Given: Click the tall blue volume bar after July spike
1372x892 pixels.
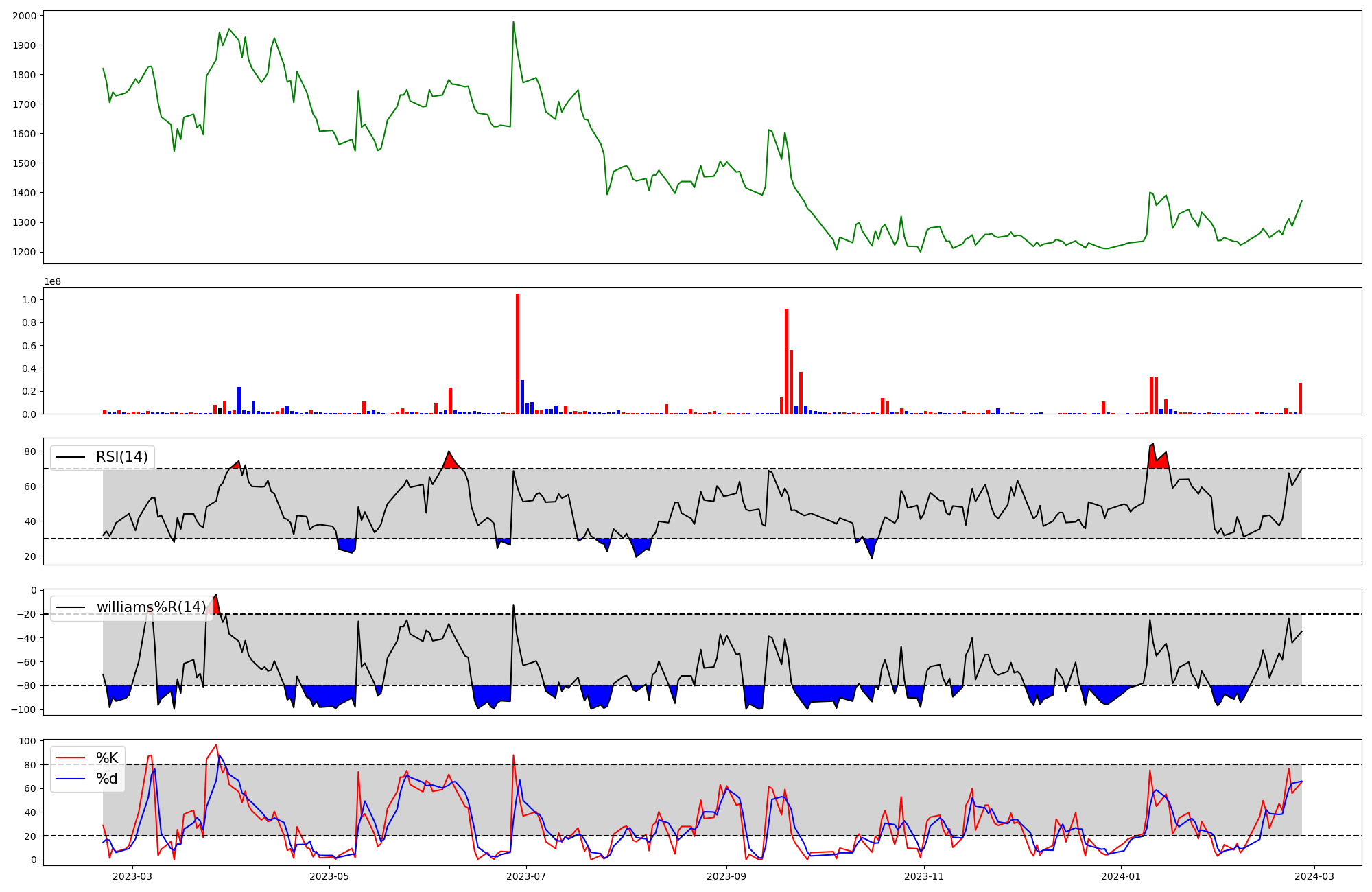Looking at the screenshot, I should click(522, 398).
